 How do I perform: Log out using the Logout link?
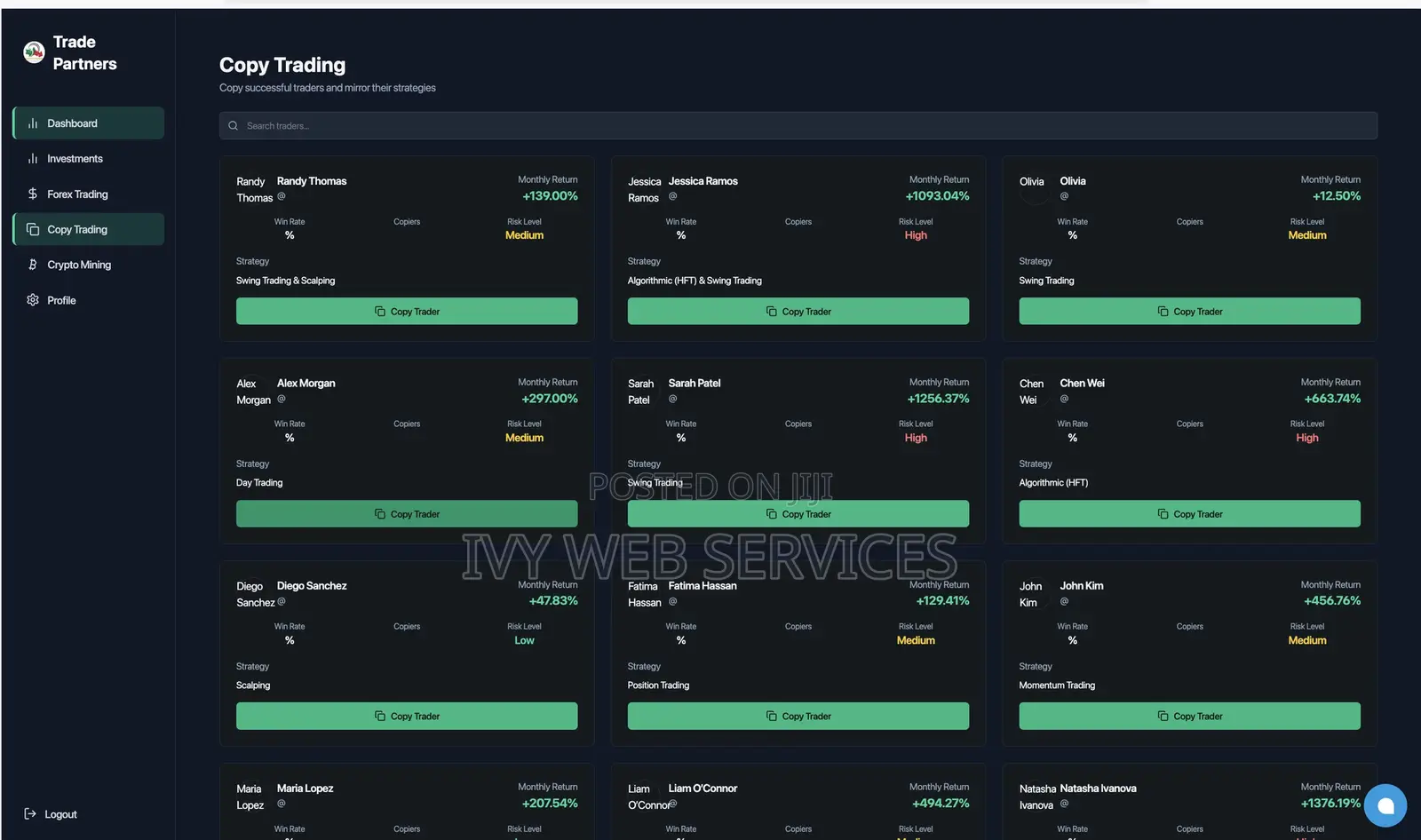(51, 814)
